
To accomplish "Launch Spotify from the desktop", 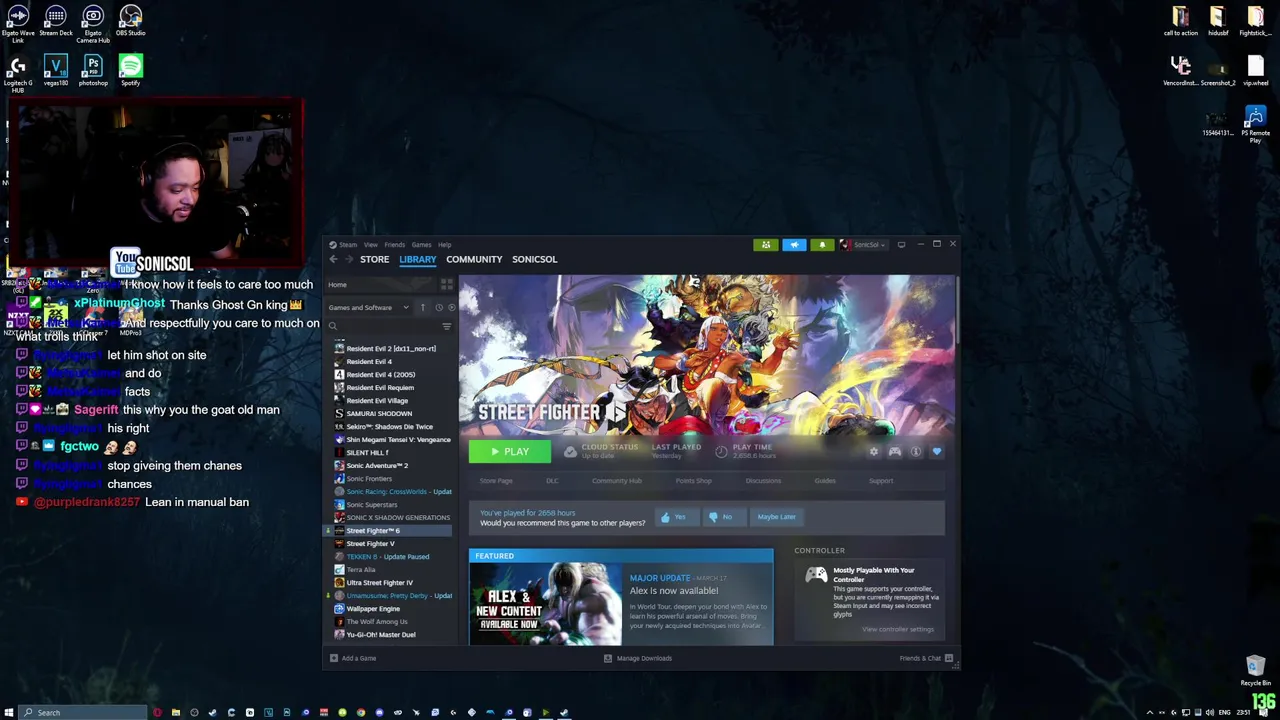I will click(130, 70).
